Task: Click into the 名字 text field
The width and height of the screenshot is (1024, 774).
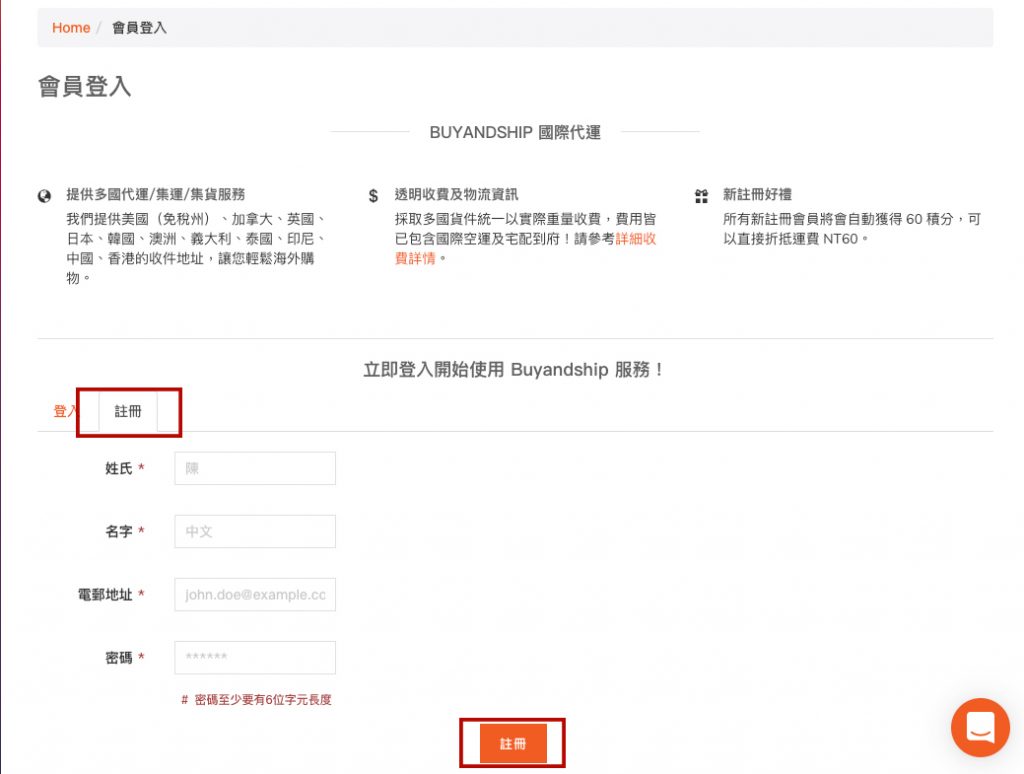Action: 255,531
